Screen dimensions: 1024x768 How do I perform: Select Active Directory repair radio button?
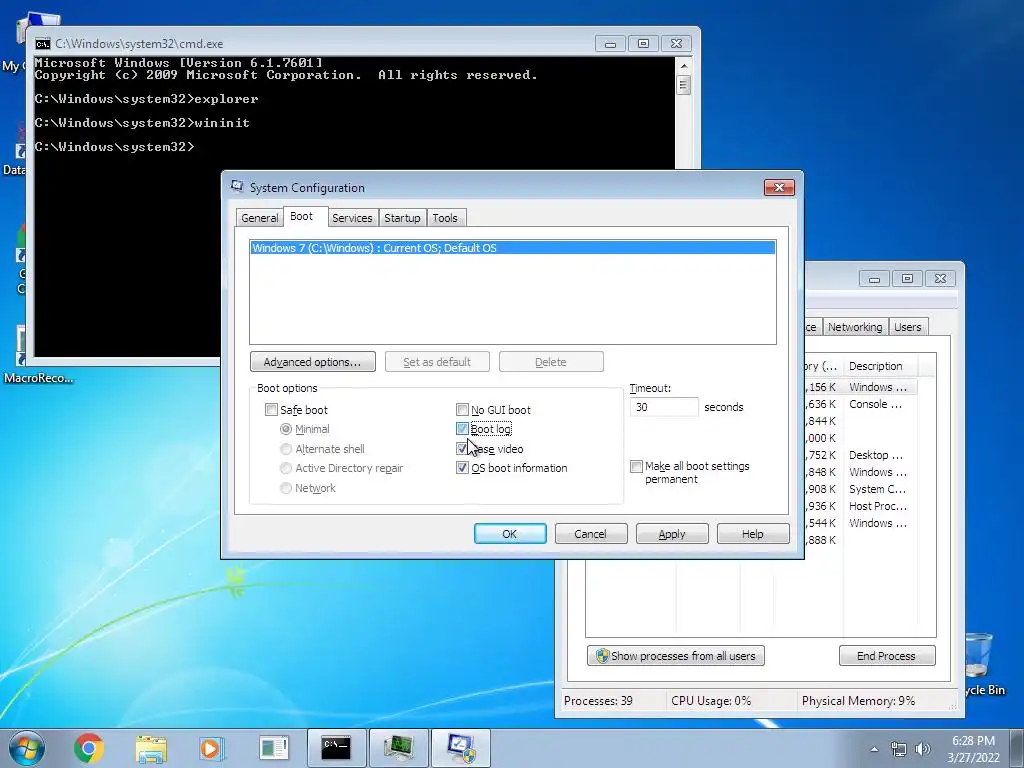(x=285, y=468)
